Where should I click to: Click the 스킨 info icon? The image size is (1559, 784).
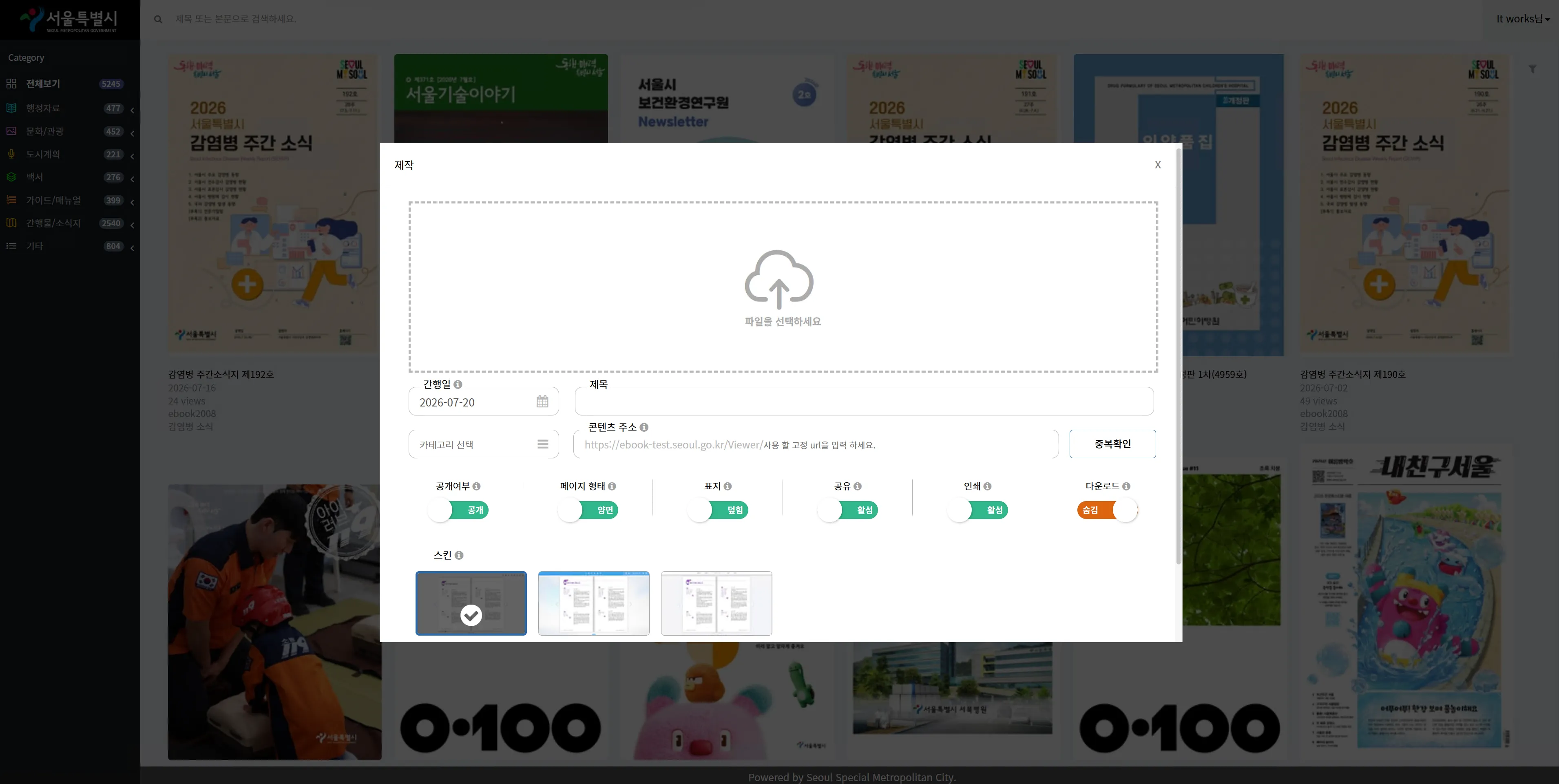pos(459,555)
